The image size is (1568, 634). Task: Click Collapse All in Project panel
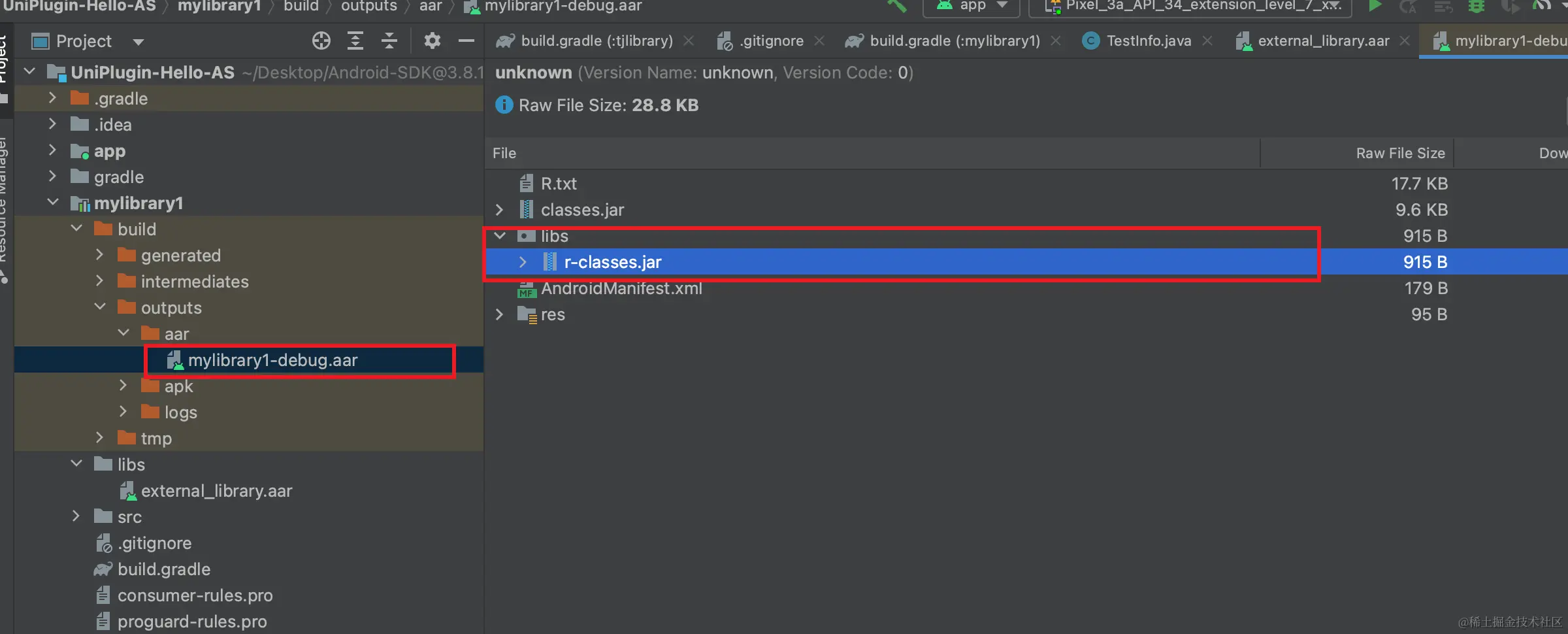389,41
